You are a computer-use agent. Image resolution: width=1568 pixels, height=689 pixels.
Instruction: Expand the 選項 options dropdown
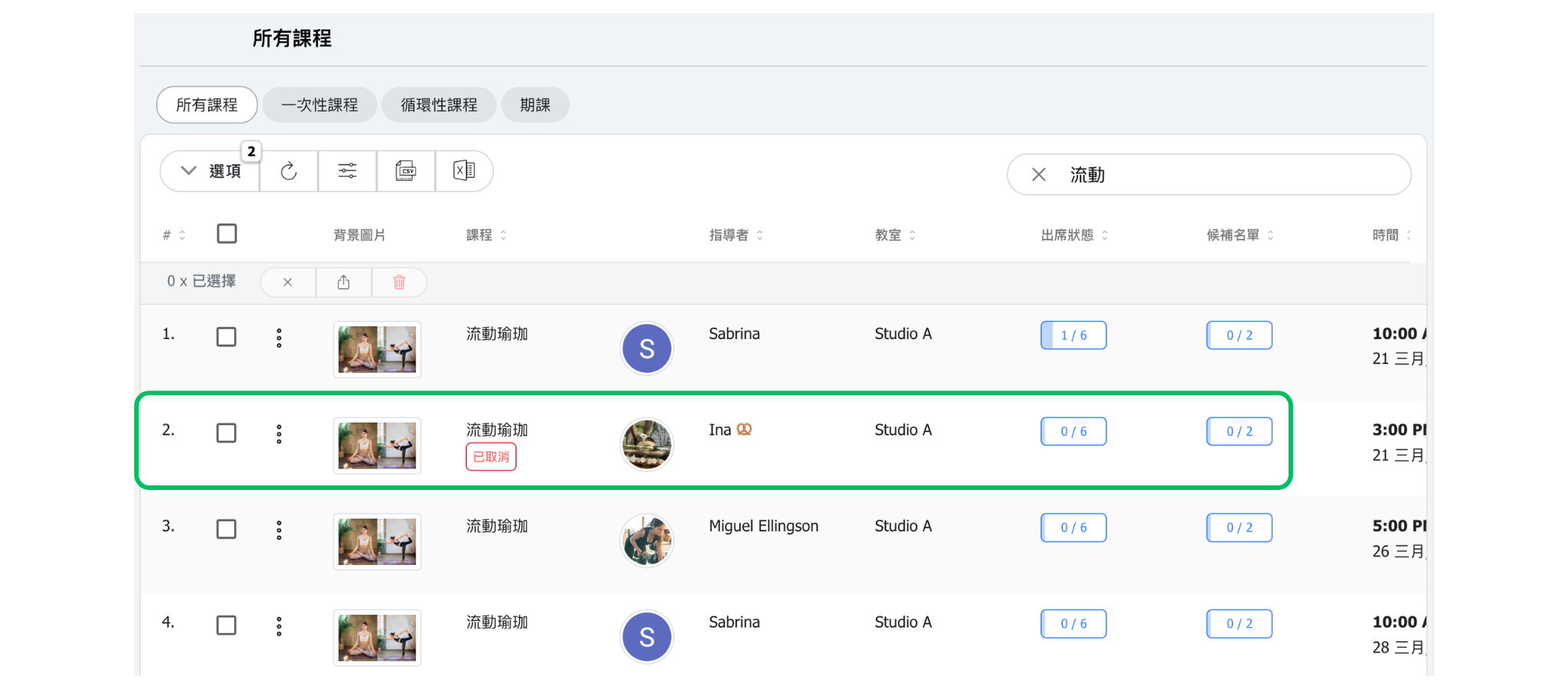tap(211, 171)
